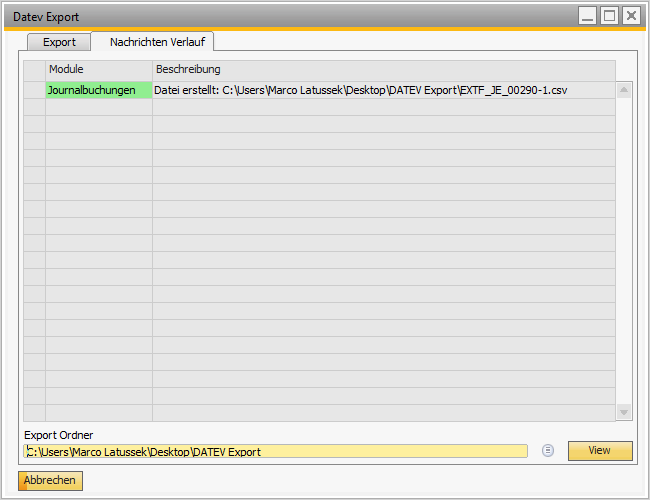Click the Beschreibung column header

[384, 70]
